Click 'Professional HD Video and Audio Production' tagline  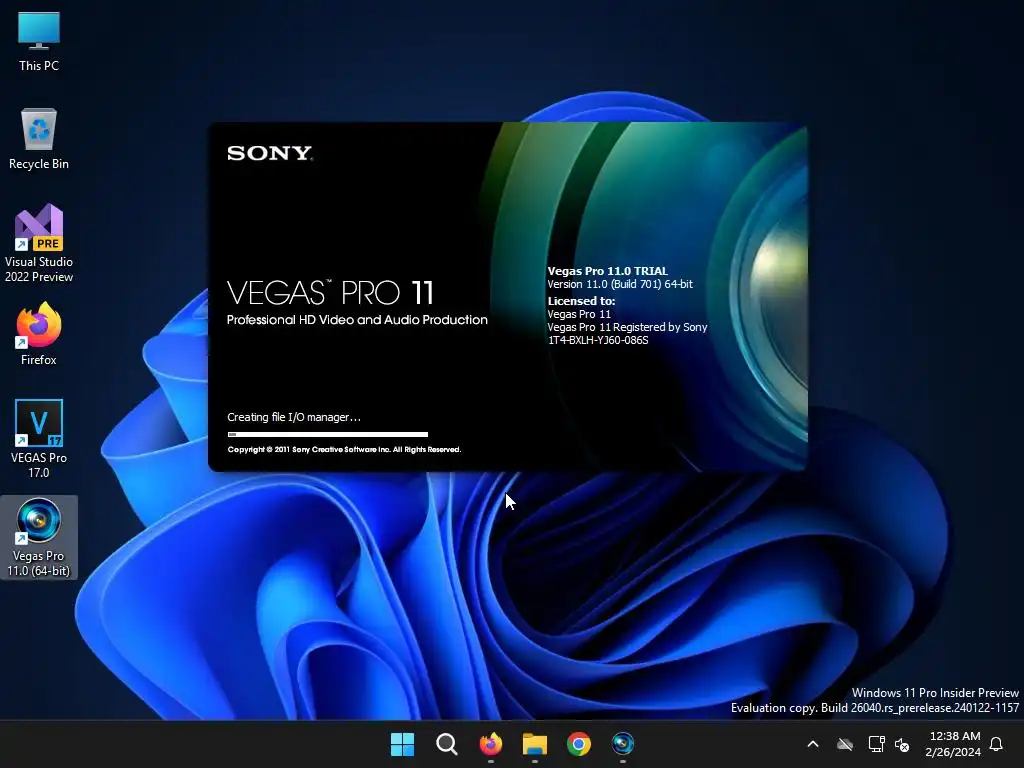[x=357, y=319]
